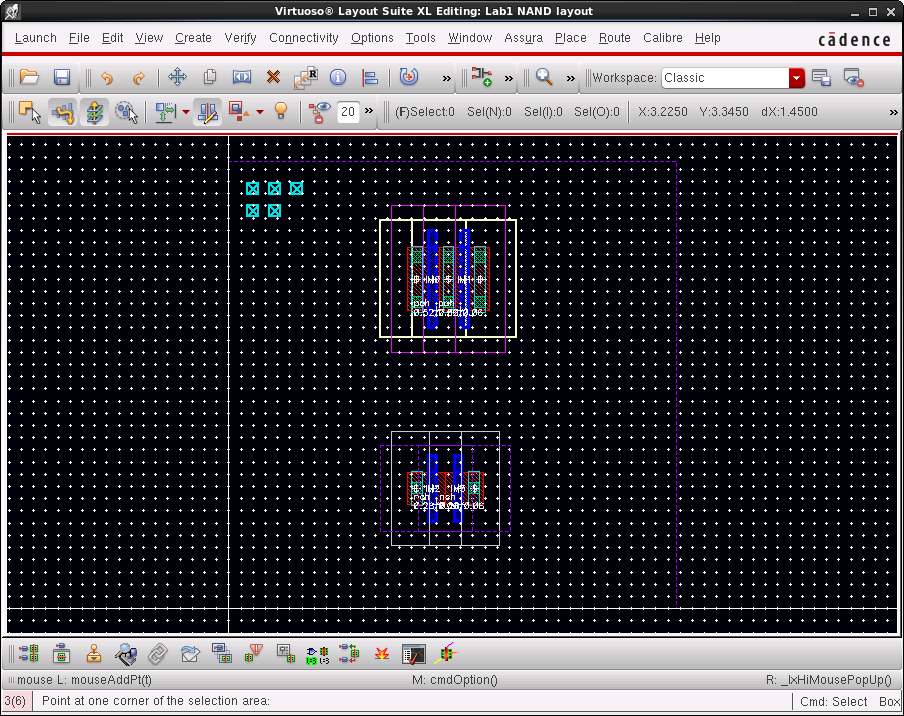Click the X:3.2250 coordinate readout
This screenshot has width=904, height=716.
662,112
